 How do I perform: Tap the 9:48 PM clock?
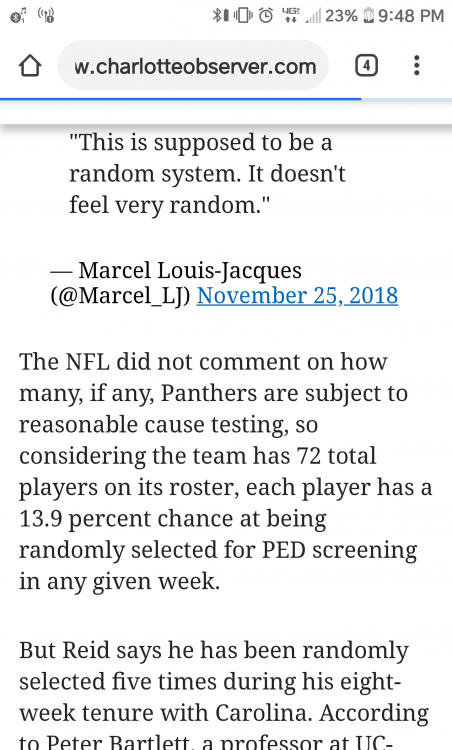[411, 16]
